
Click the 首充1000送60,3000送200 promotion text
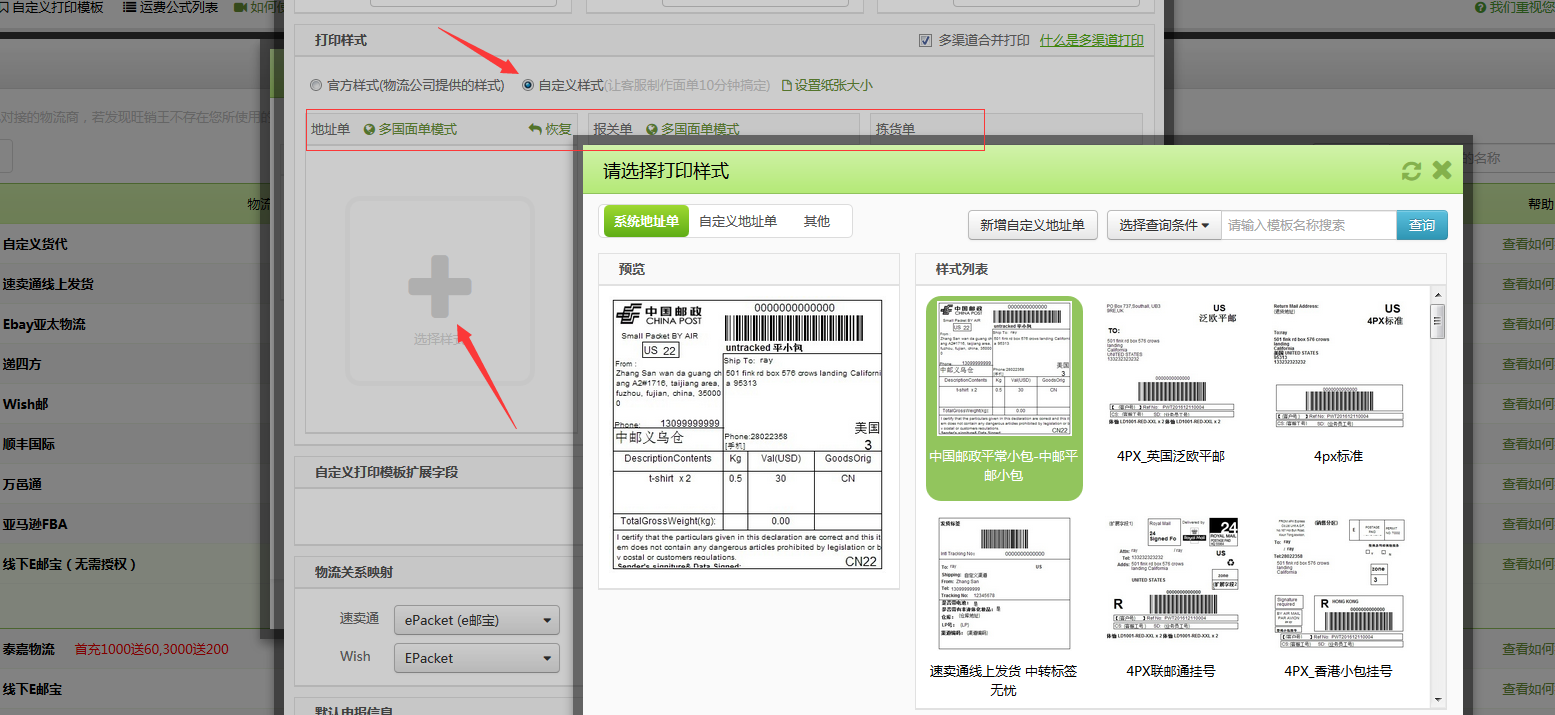(x=152, y=649)
